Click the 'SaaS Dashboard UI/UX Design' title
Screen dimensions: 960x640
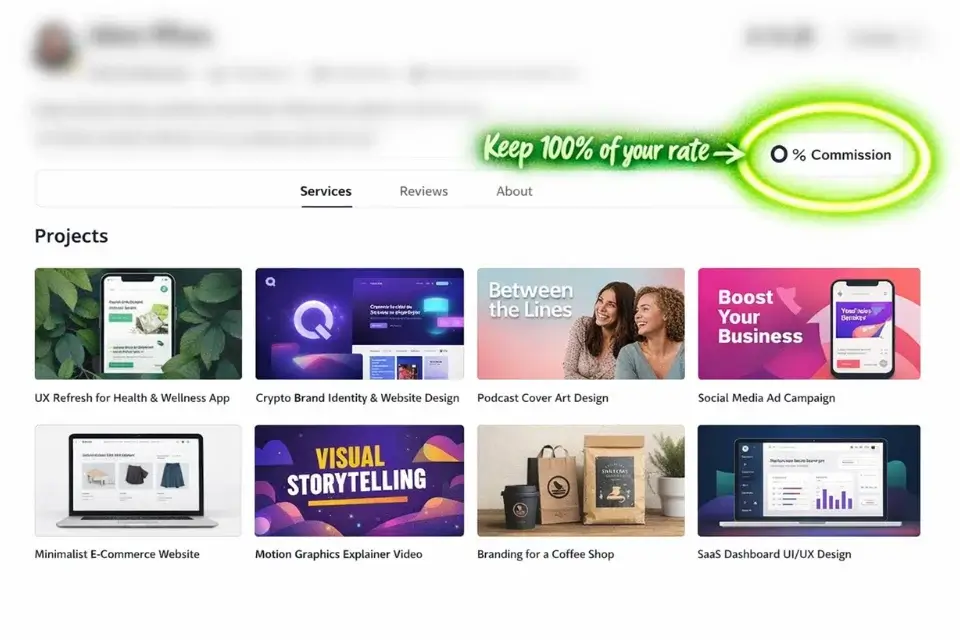pyautogui.click(x=774, y=554)
